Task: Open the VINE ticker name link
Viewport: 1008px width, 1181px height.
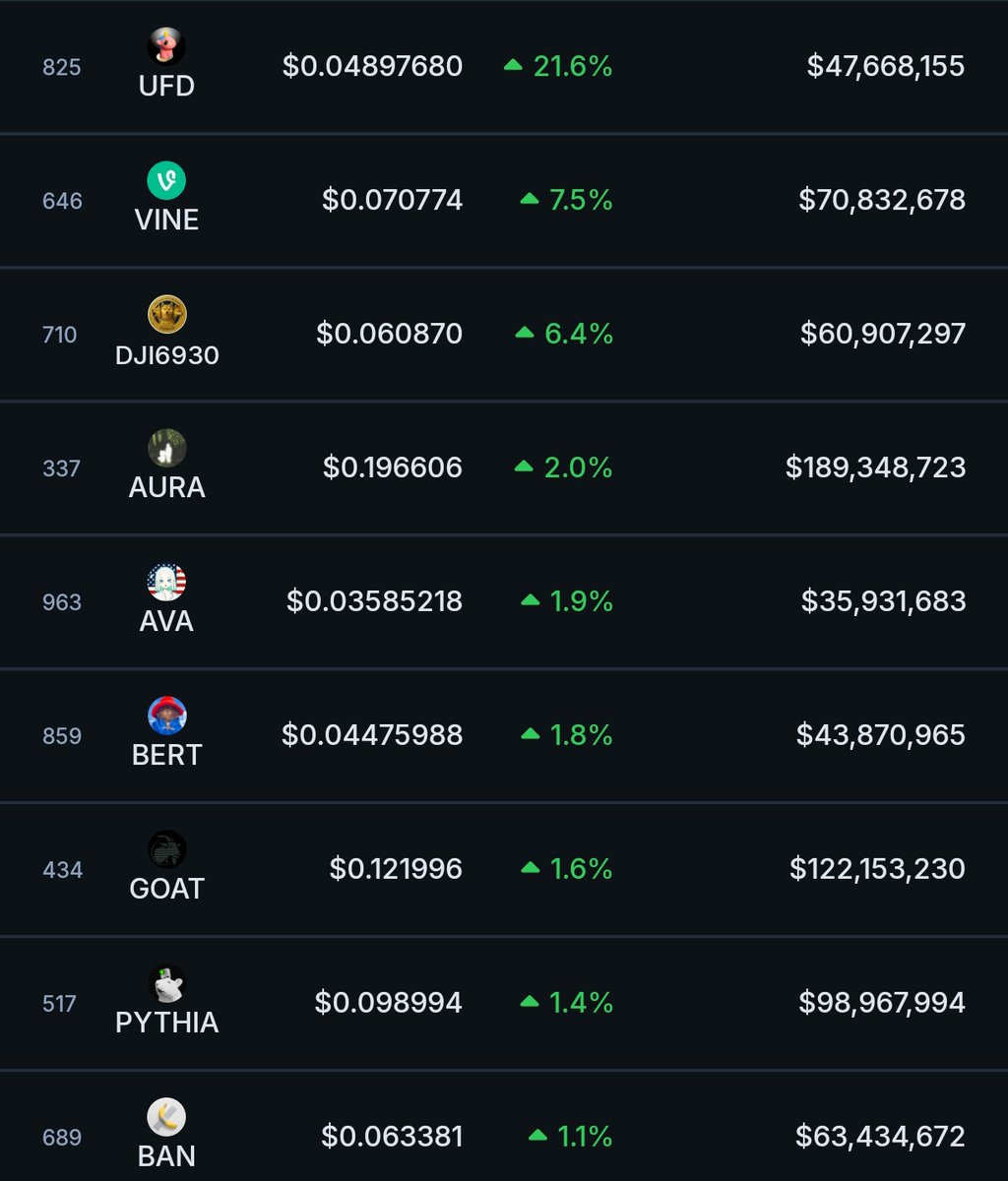Action: click(166, 219)
